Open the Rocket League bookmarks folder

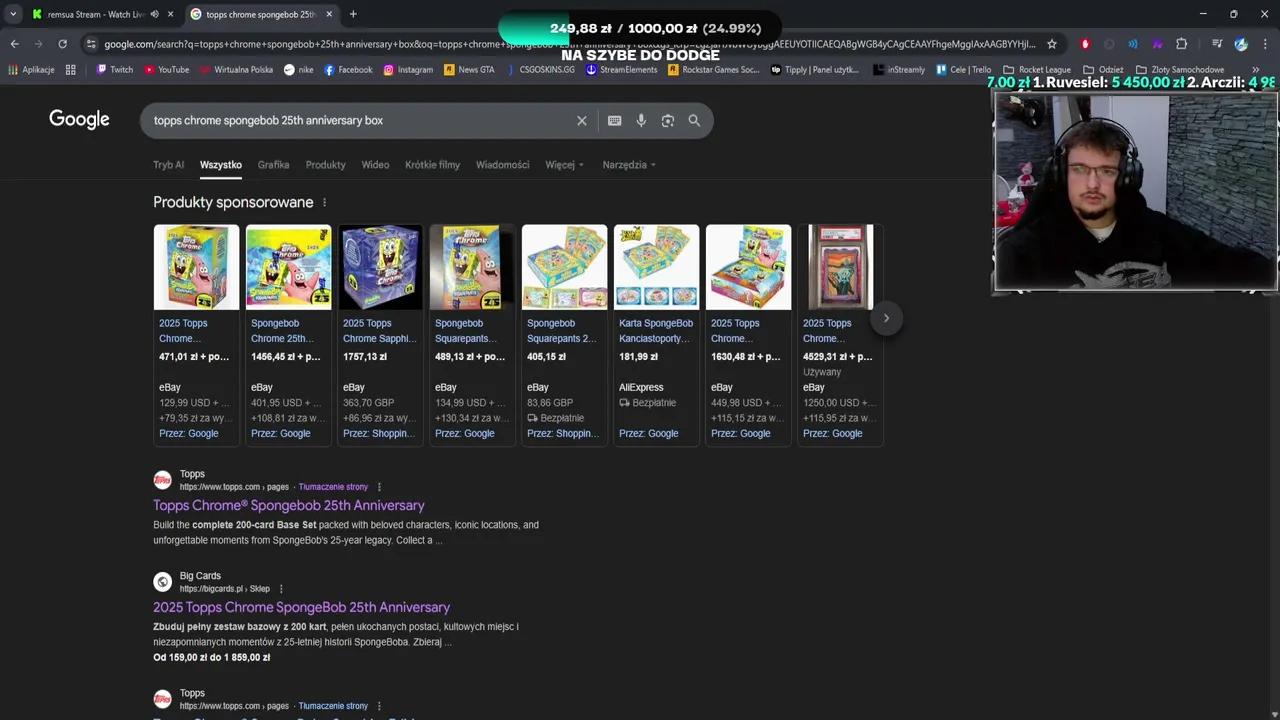[x=1036, y=70]
